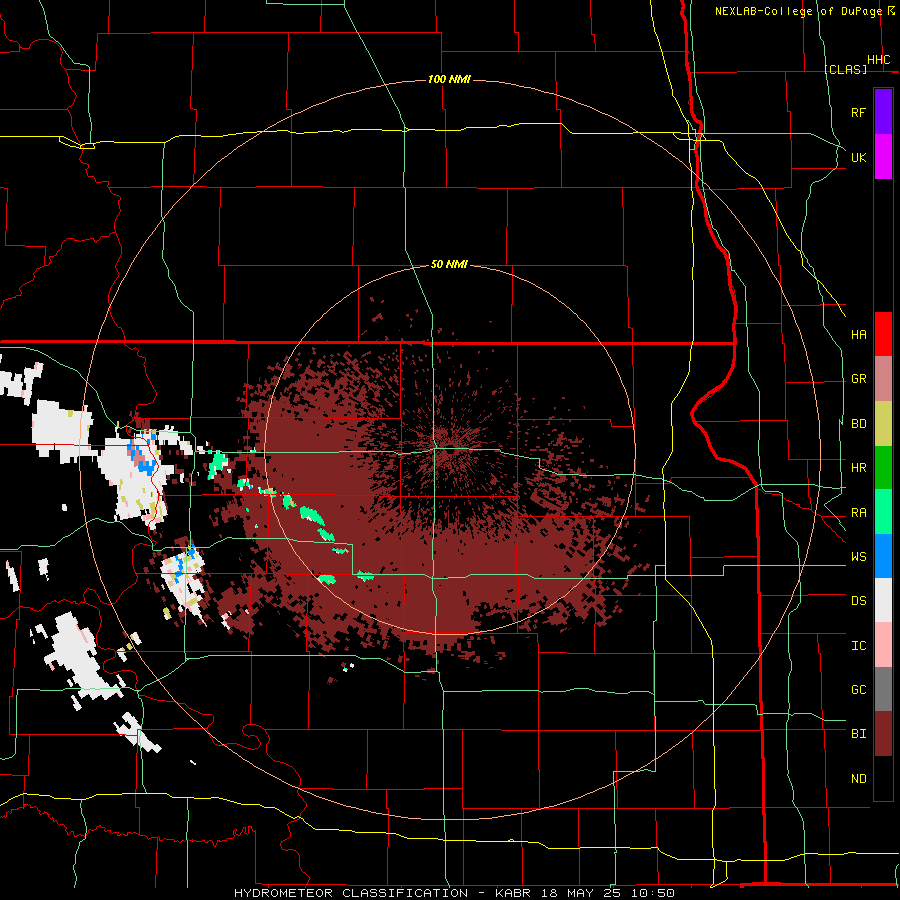Image resolution: width=900 pixels, height=900 pixels.
Task: Click the RA legend label
Action: [x=858, y=513]
